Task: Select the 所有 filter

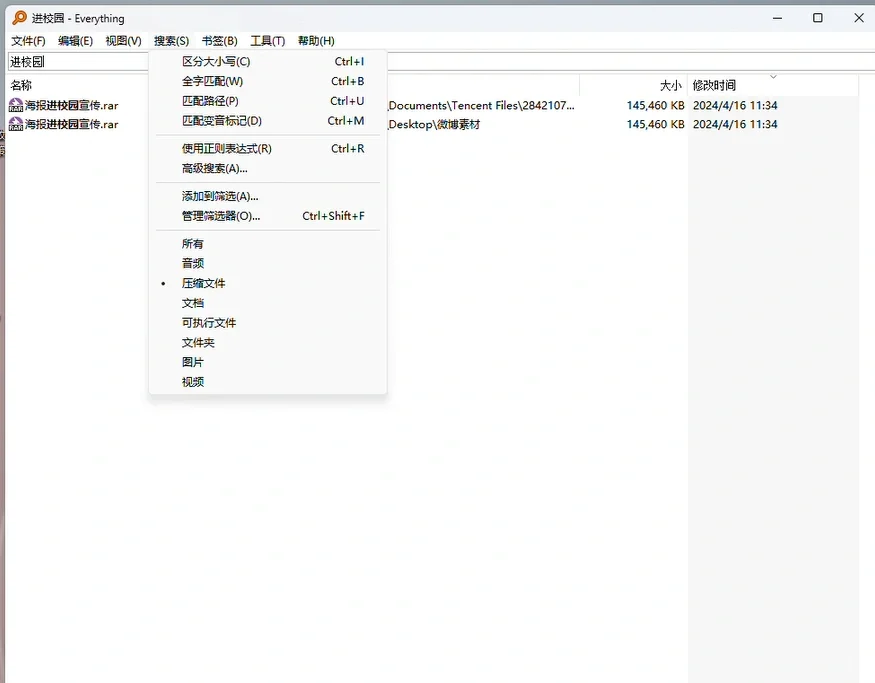Action: tap(192, 243)
